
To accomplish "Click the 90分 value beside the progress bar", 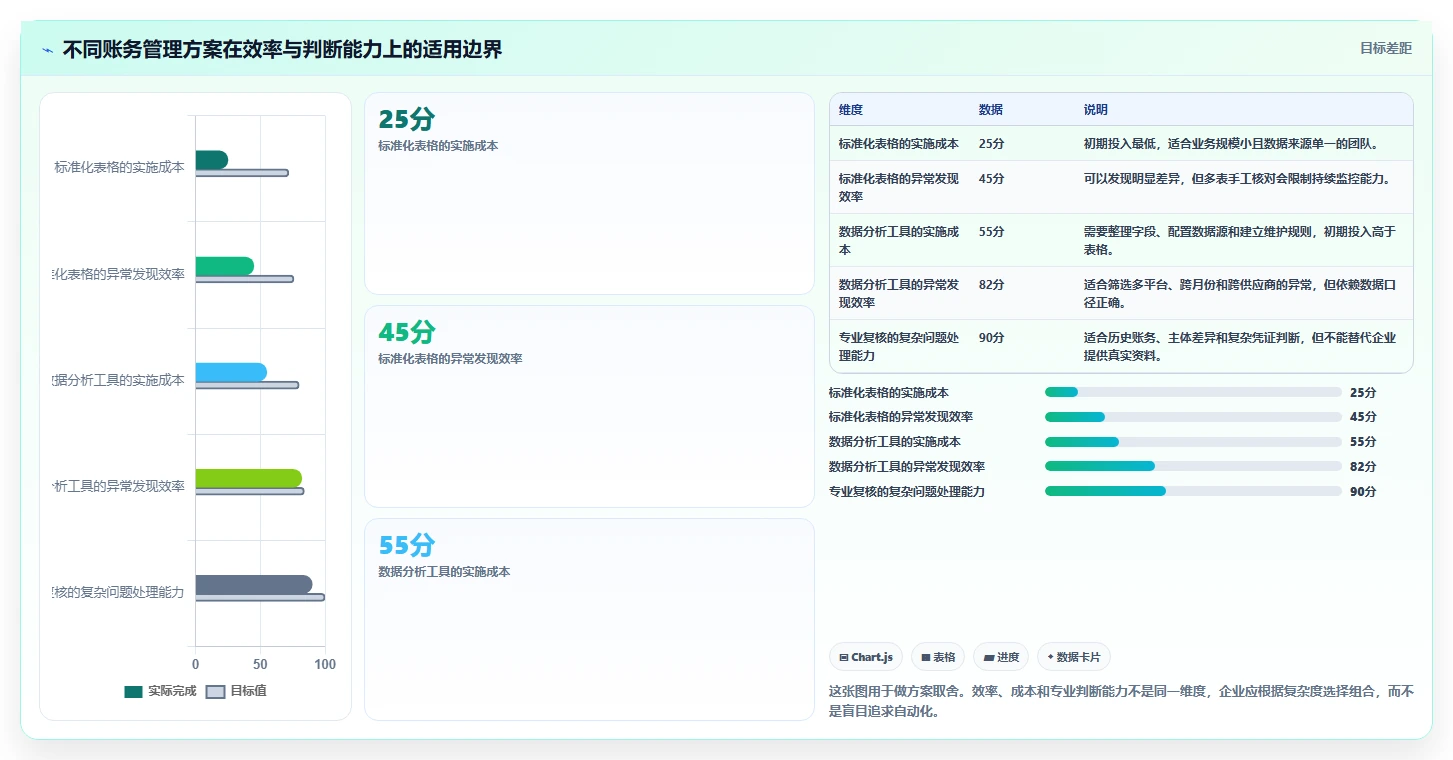I will pyautogui.click(x=1363, y=491).
